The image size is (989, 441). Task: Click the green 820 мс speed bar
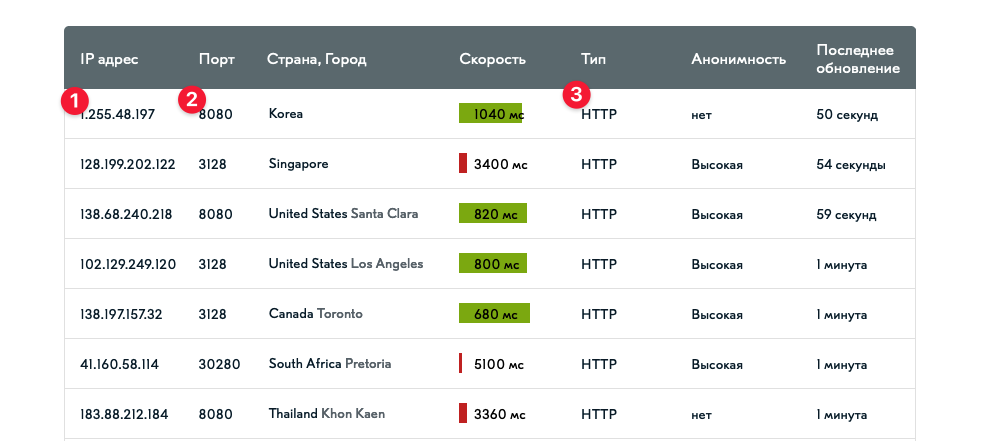493,213
